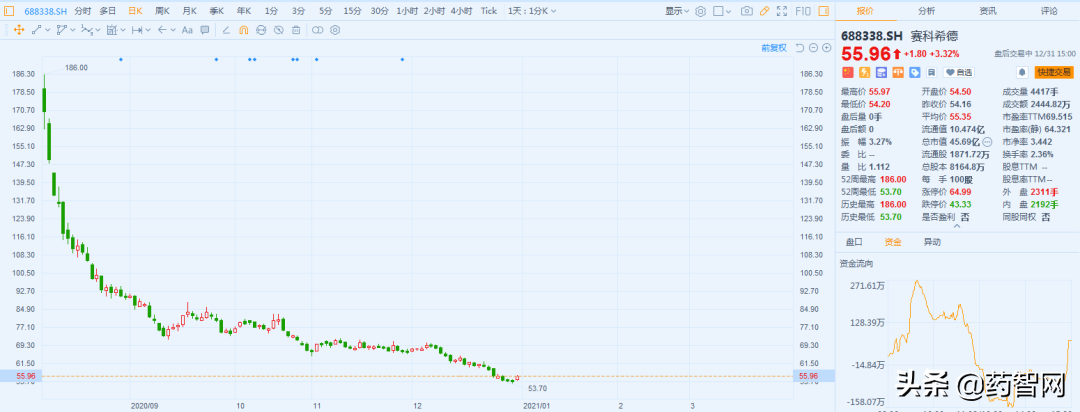Select the measurement ruler chart tool

pos(112,30)
